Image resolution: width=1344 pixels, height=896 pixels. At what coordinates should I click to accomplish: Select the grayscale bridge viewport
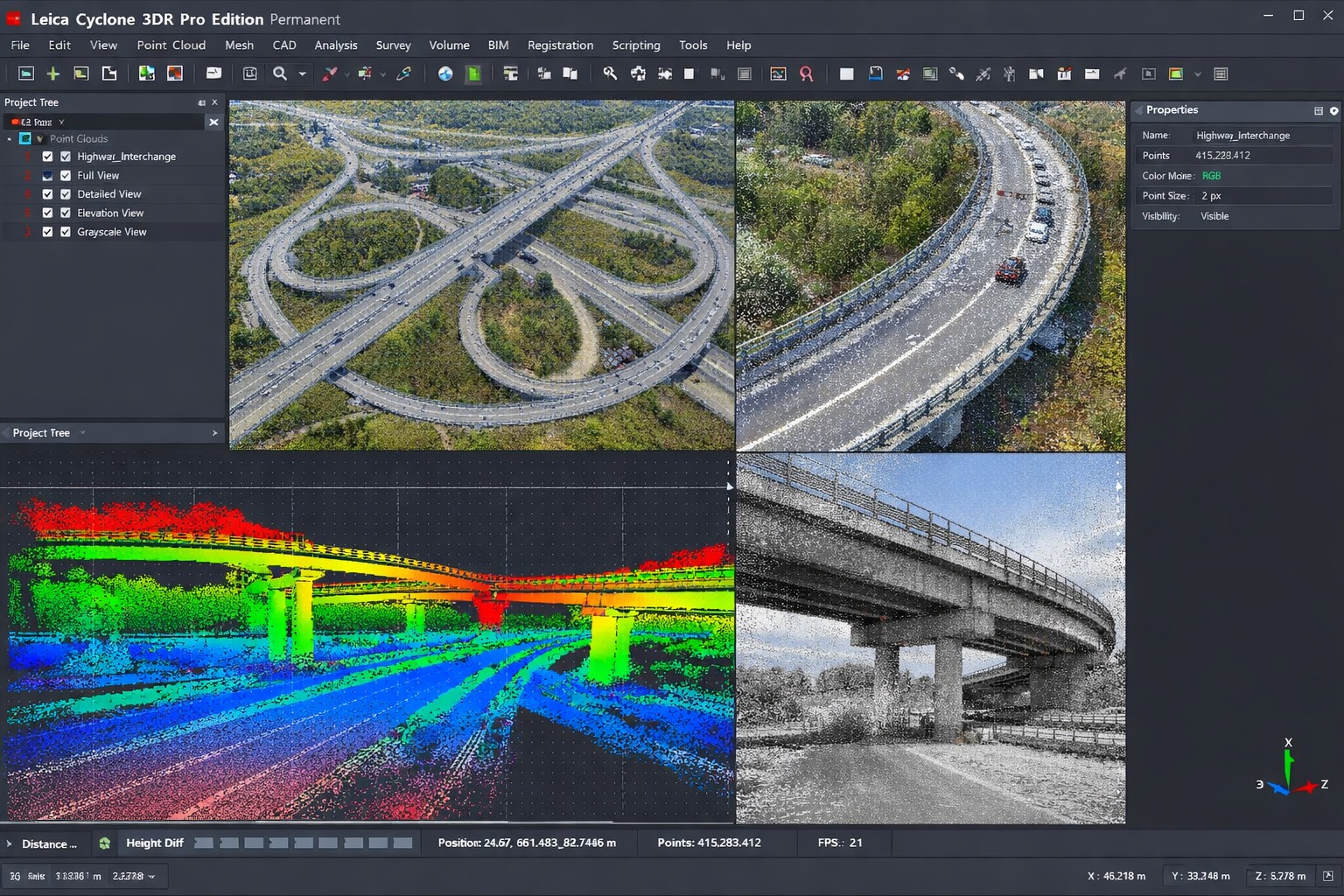coord(931,639)
